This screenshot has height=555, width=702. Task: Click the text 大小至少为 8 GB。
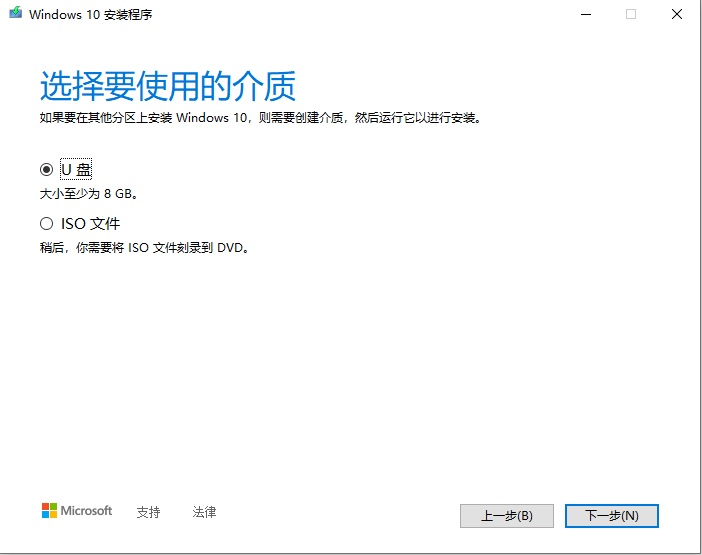[x=89, y=194]
